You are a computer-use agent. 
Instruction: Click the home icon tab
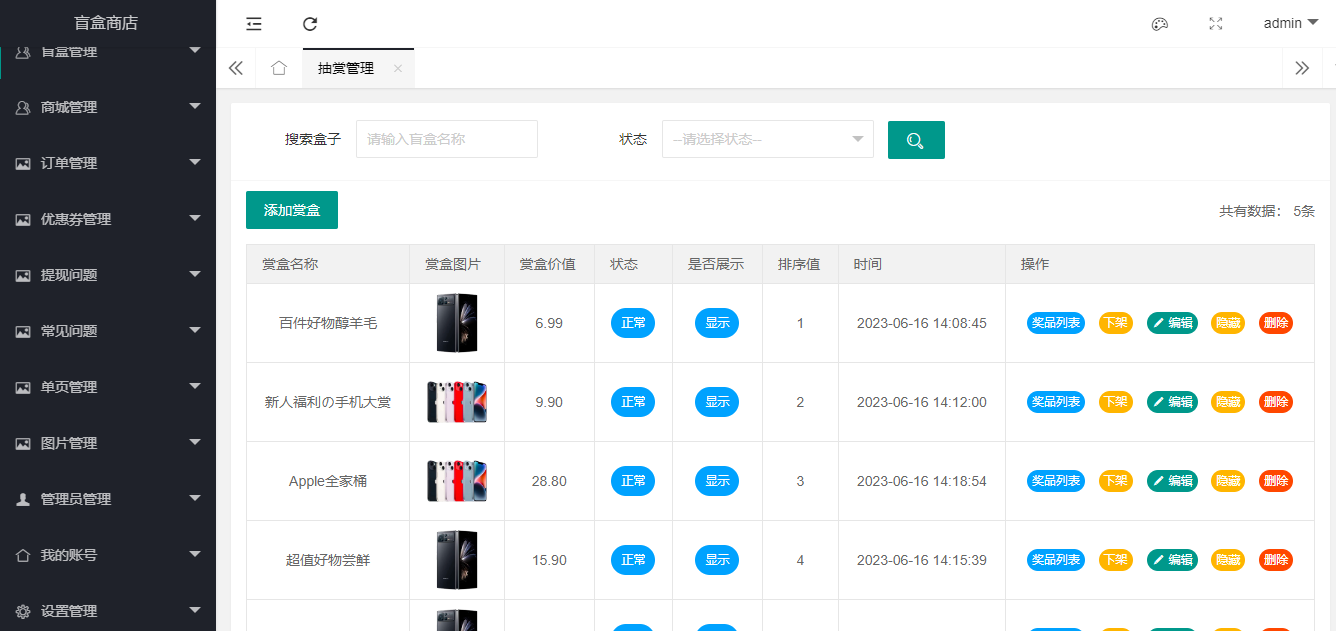pyautogui.click(x=279, y=68)
